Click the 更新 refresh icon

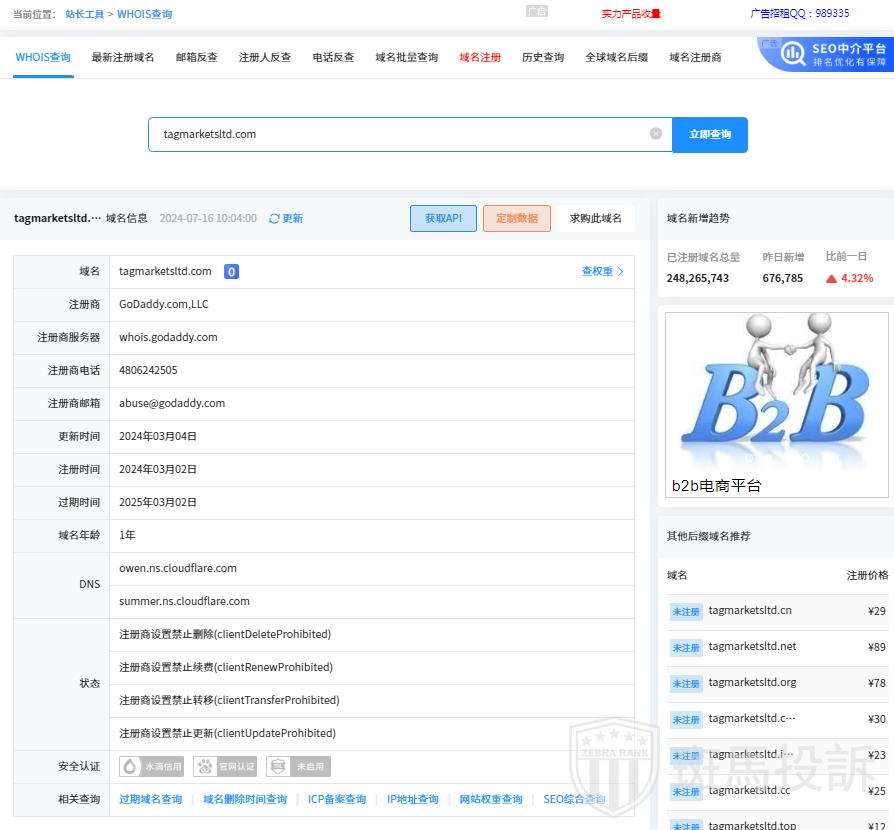pos(275,219)
